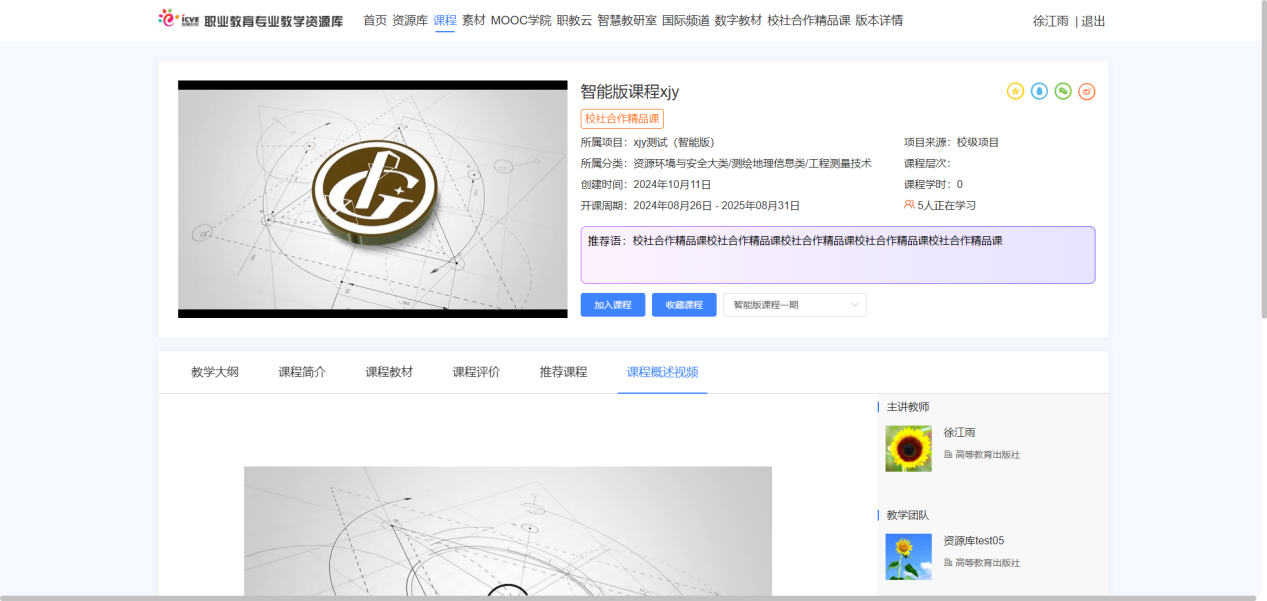Open 校社合作精品课 in the top navigation
This screenshot has width=1267, height=601.
pyautogui.click(x=808, y=20)
